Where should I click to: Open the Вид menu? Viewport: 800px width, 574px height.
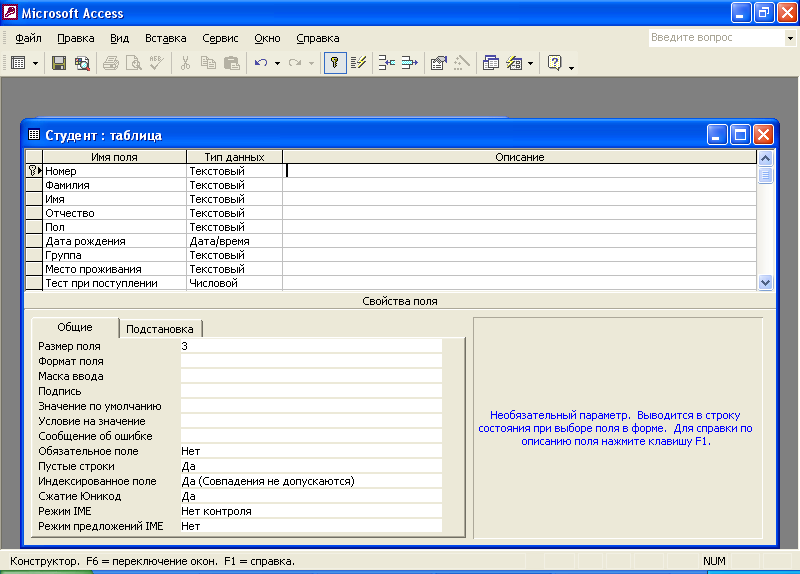[119, 38]
